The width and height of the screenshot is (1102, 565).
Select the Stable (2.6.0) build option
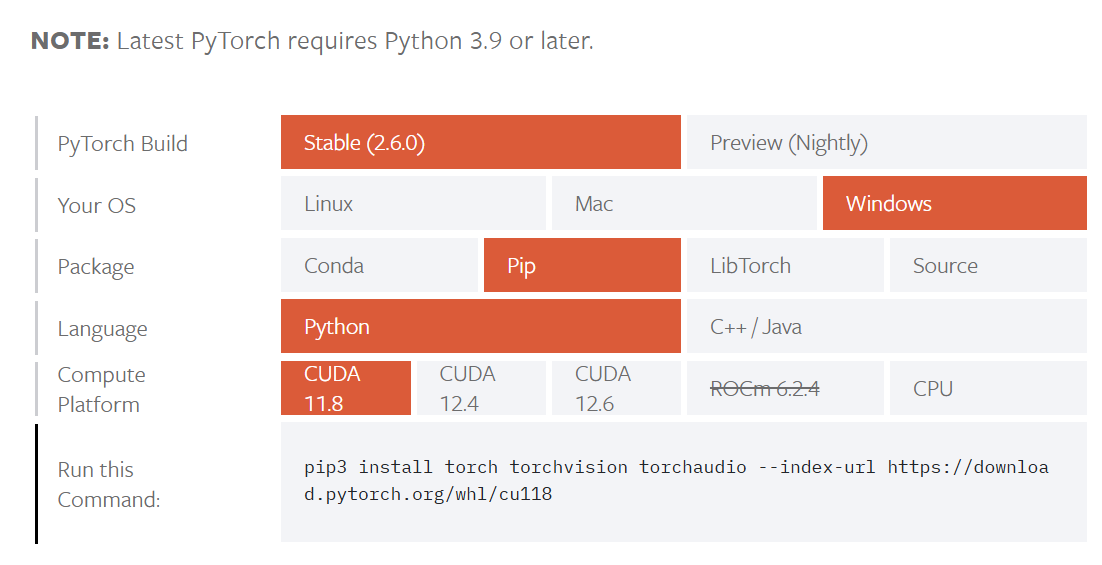pyautogui.click(x=480, y=143)
